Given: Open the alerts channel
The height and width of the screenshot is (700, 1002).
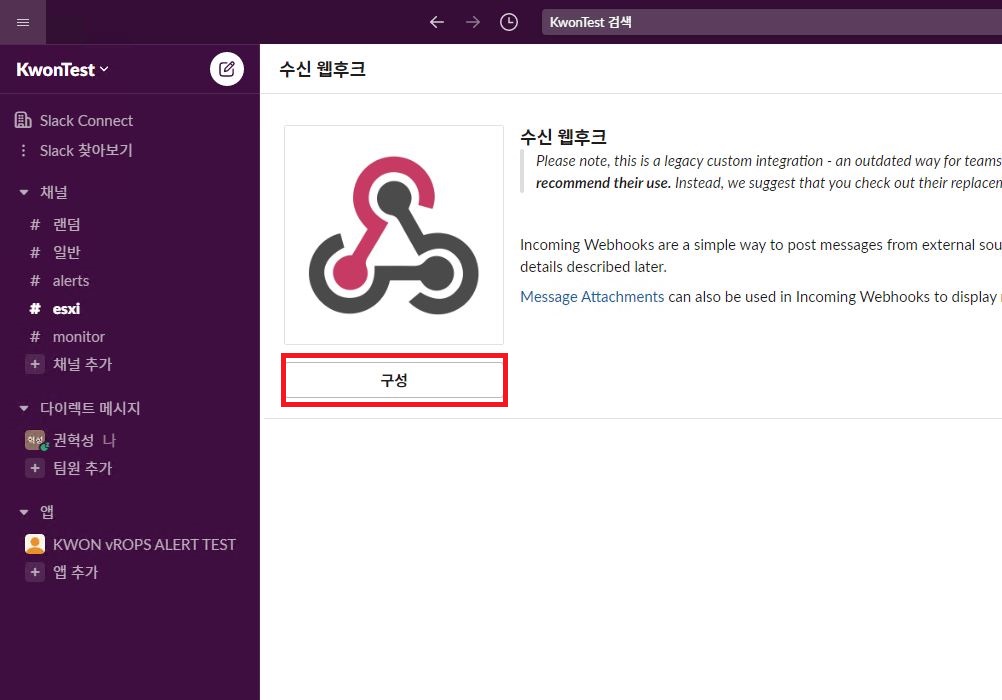Looking at the screenshot, I should [x=71, y=281].
